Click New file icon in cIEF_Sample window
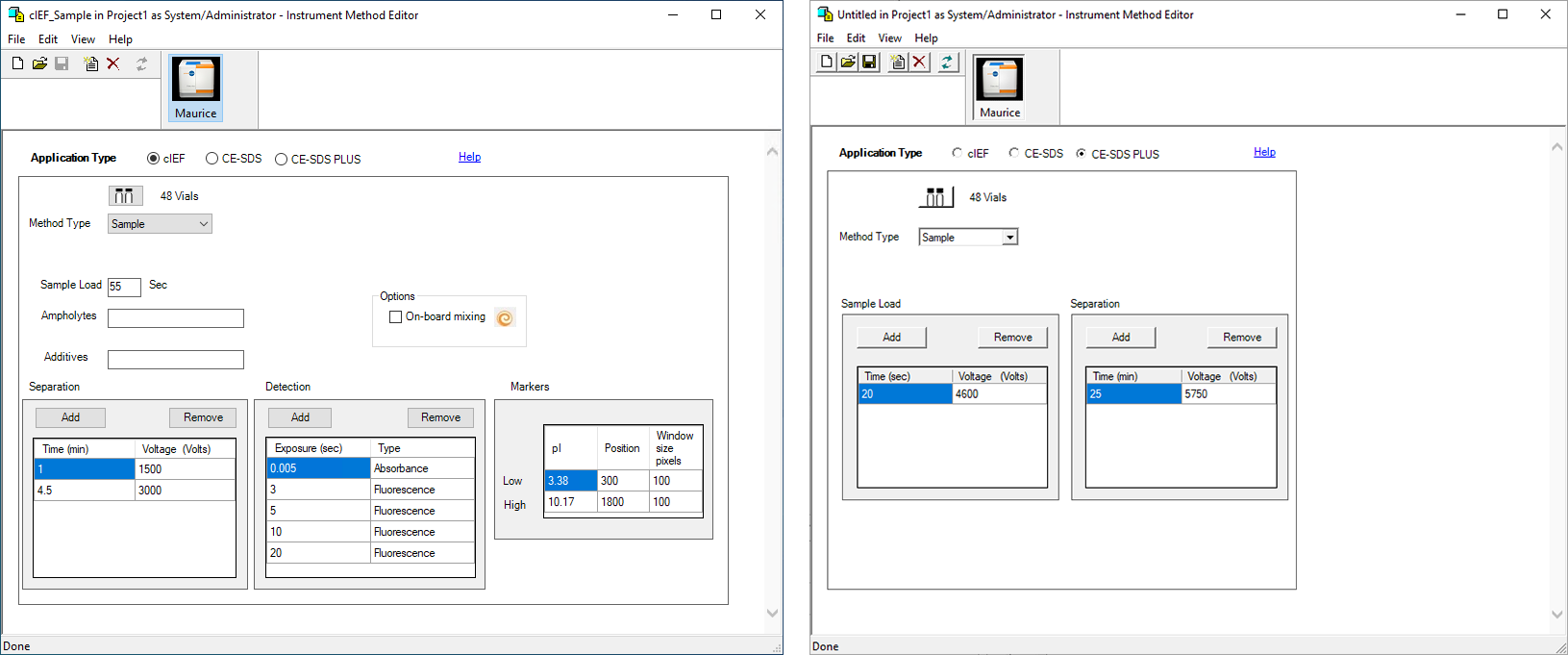Image resolution: width=1568 pixels, height=655 pixels. pos(18,63)
